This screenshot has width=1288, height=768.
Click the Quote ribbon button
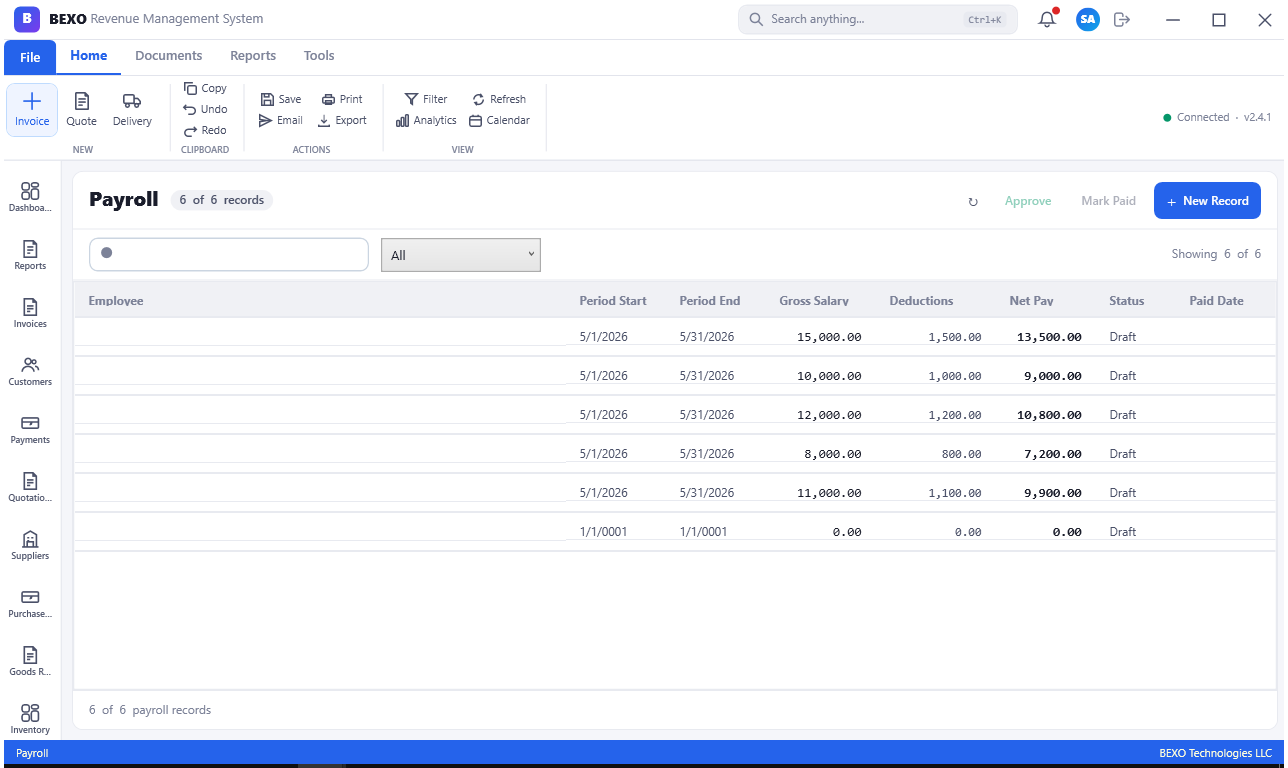coord(82,110)
